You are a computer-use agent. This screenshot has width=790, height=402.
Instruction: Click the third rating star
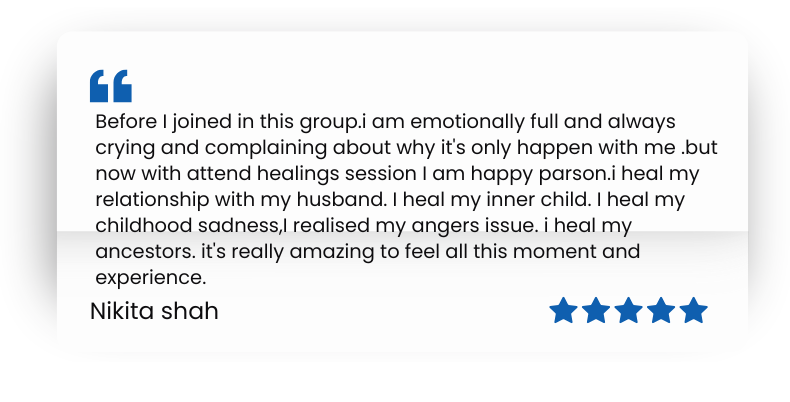(629, 311)
